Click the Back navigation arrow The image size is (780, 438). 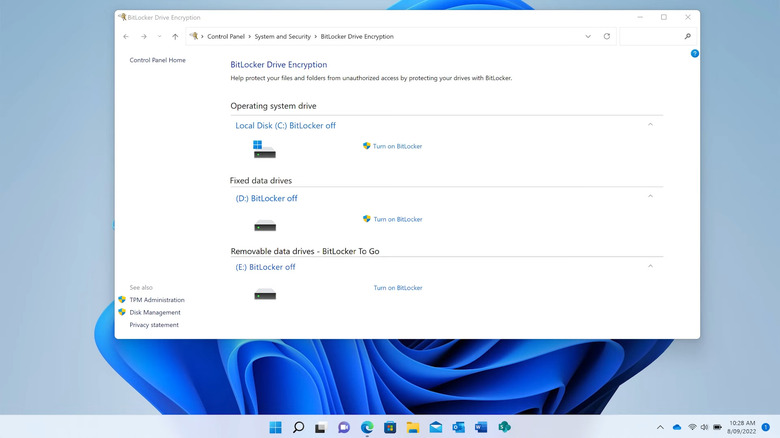tap(126, 36)
